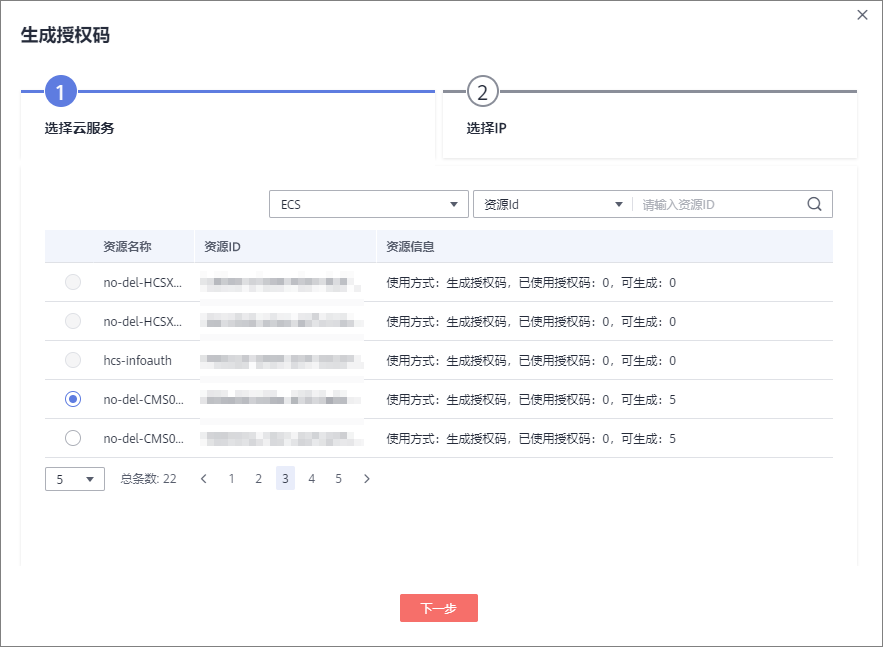Click step 2 选择IP circle

point(483,91)
